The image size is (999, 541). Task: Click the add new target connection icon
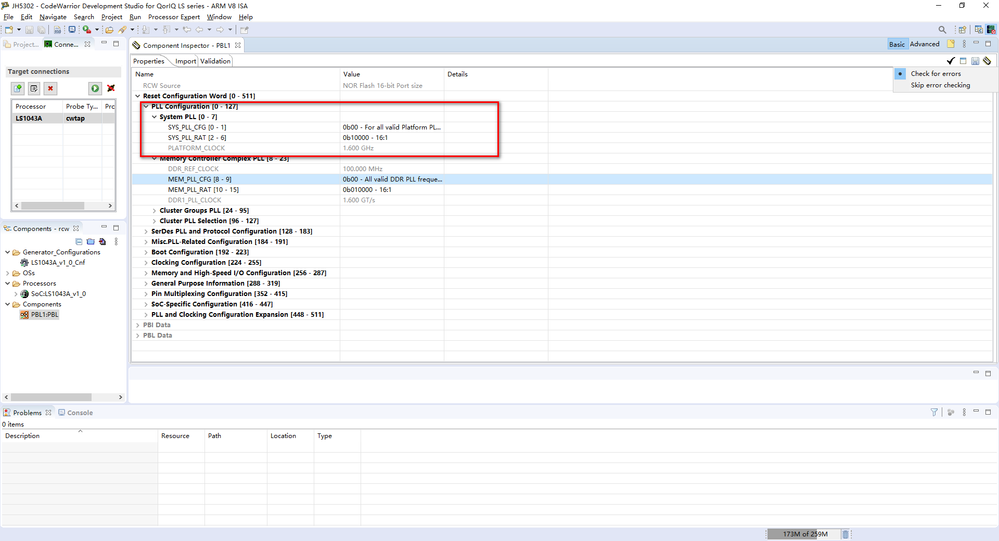(x=18, y=88)
